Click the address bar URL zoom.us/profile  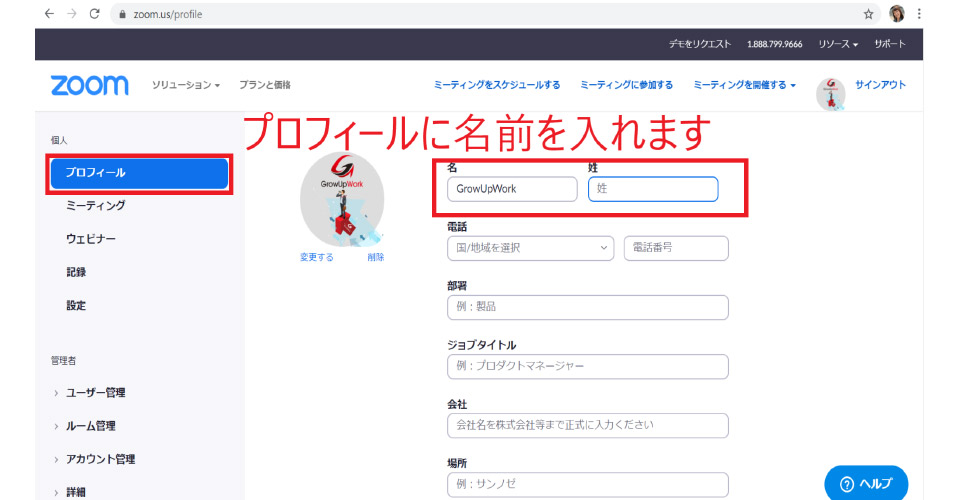point(168,14)
